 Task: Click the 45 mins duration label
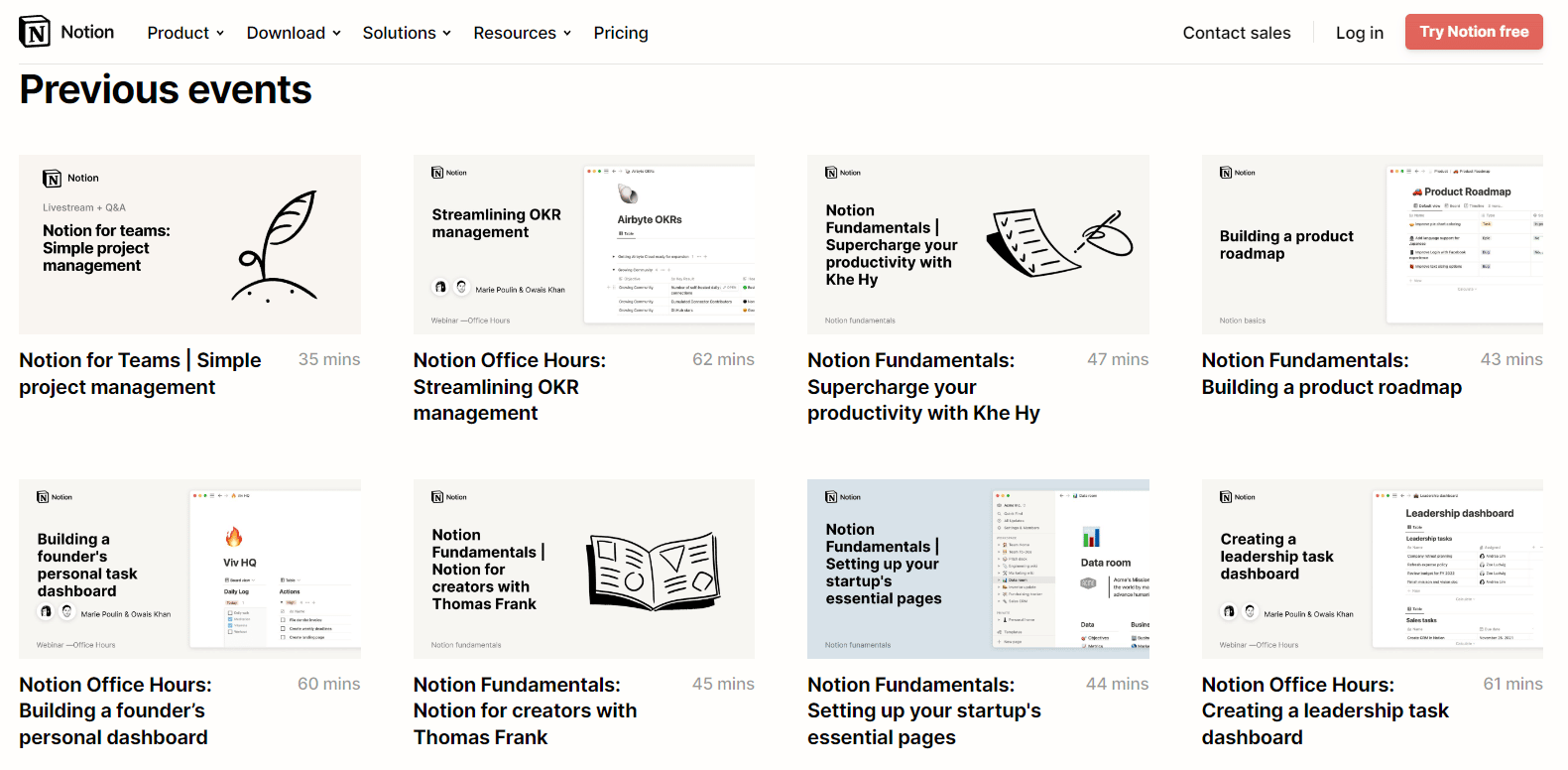coord(723,684)
